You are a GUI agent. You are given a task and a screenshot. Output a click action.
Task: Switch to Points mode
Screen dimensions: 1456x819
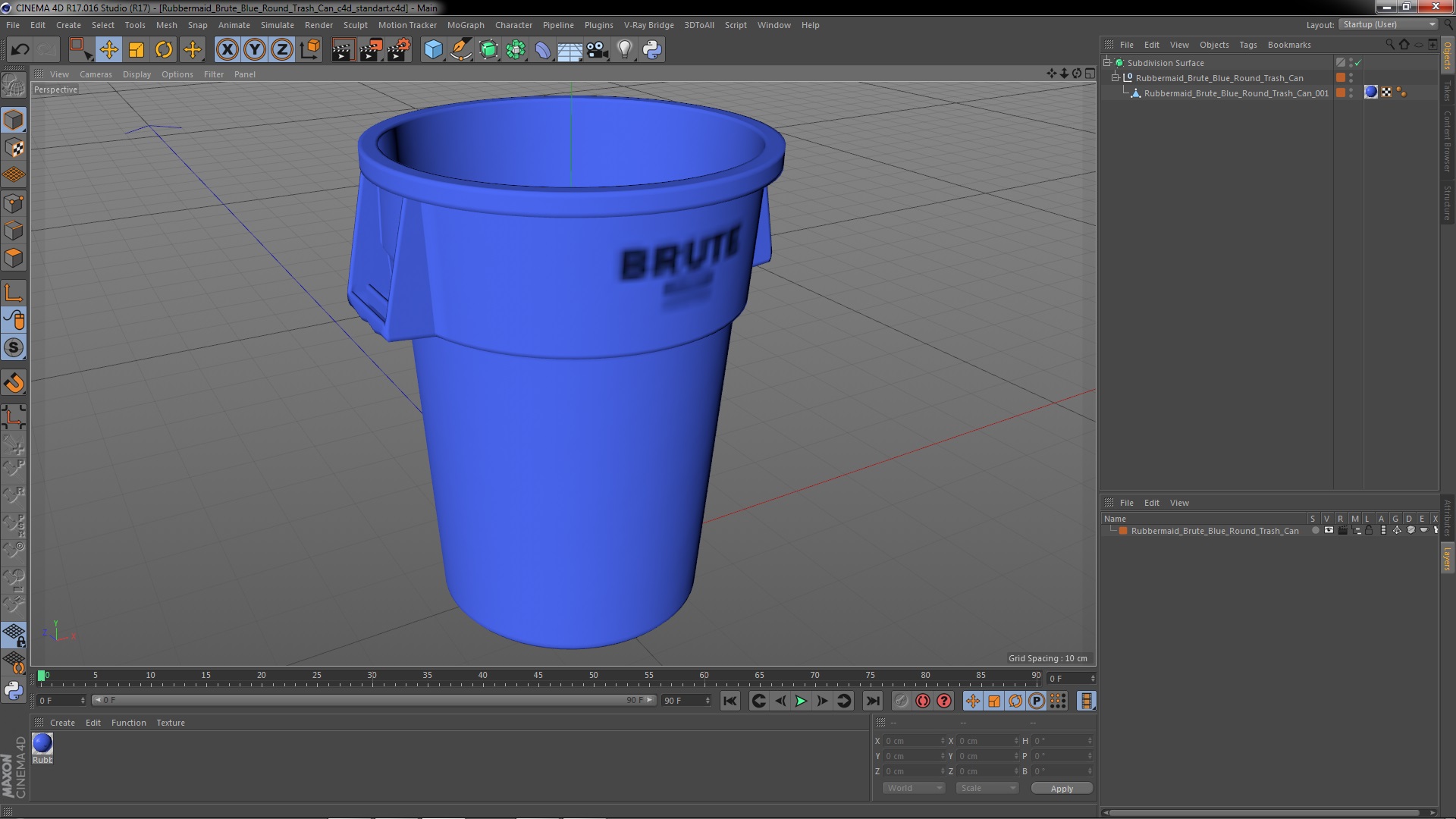tap(14, 203)
